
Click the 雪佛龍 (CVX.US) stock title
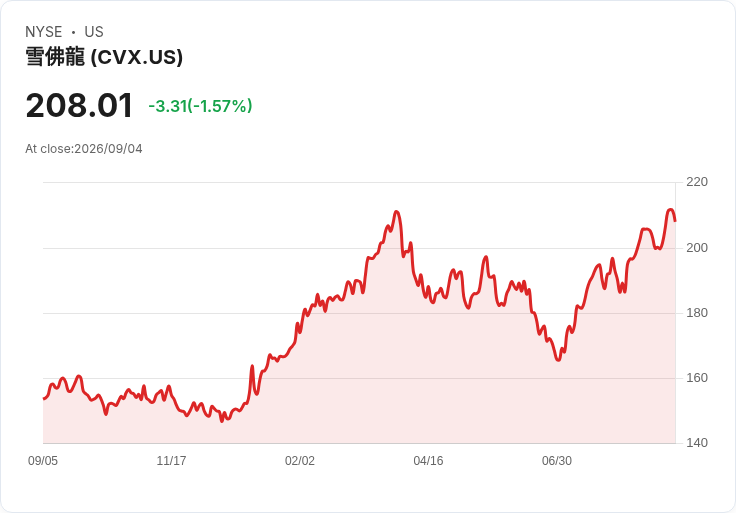coord(104,57)
